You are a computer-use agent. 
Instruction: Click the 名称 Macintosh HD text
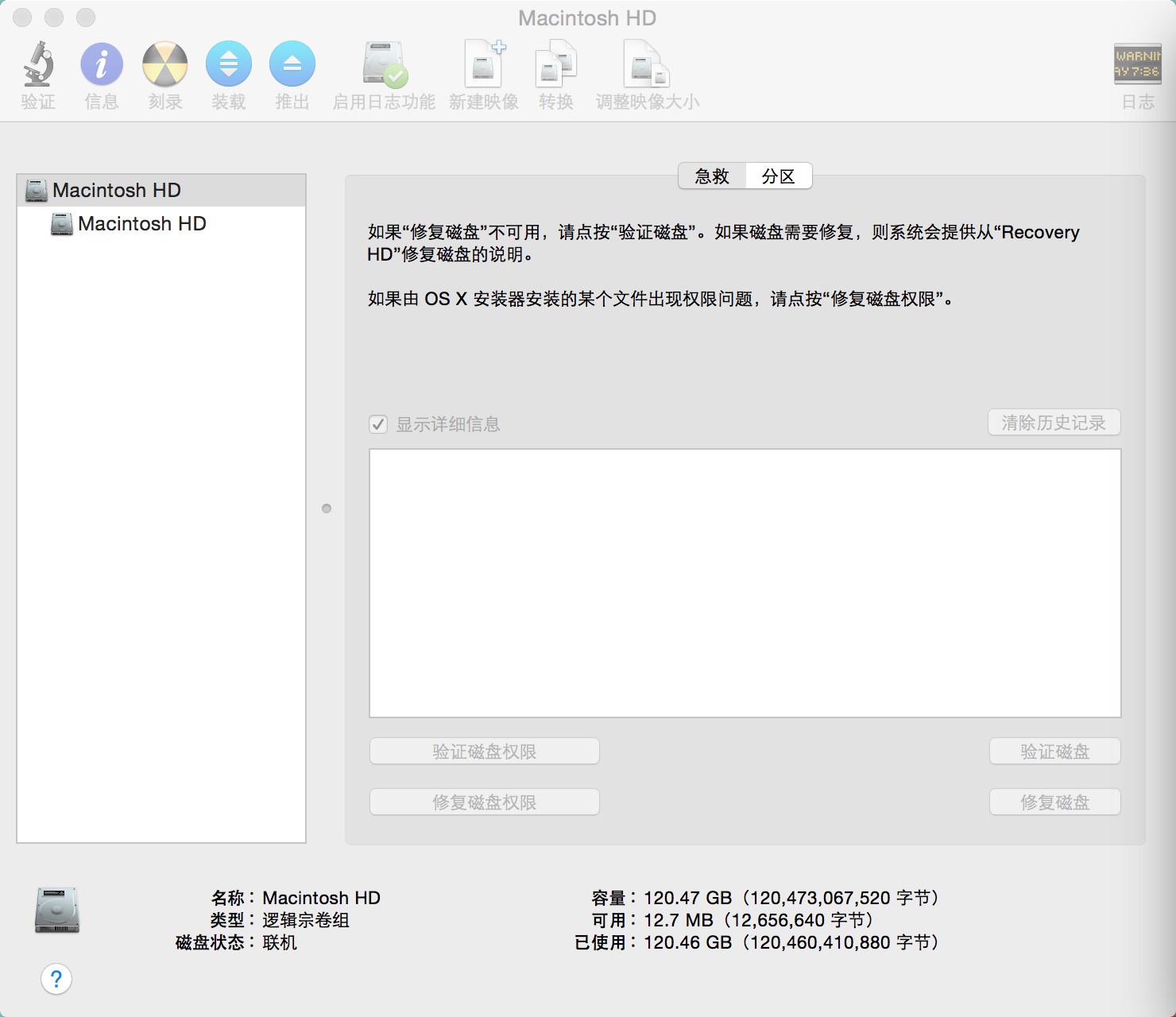321,898
